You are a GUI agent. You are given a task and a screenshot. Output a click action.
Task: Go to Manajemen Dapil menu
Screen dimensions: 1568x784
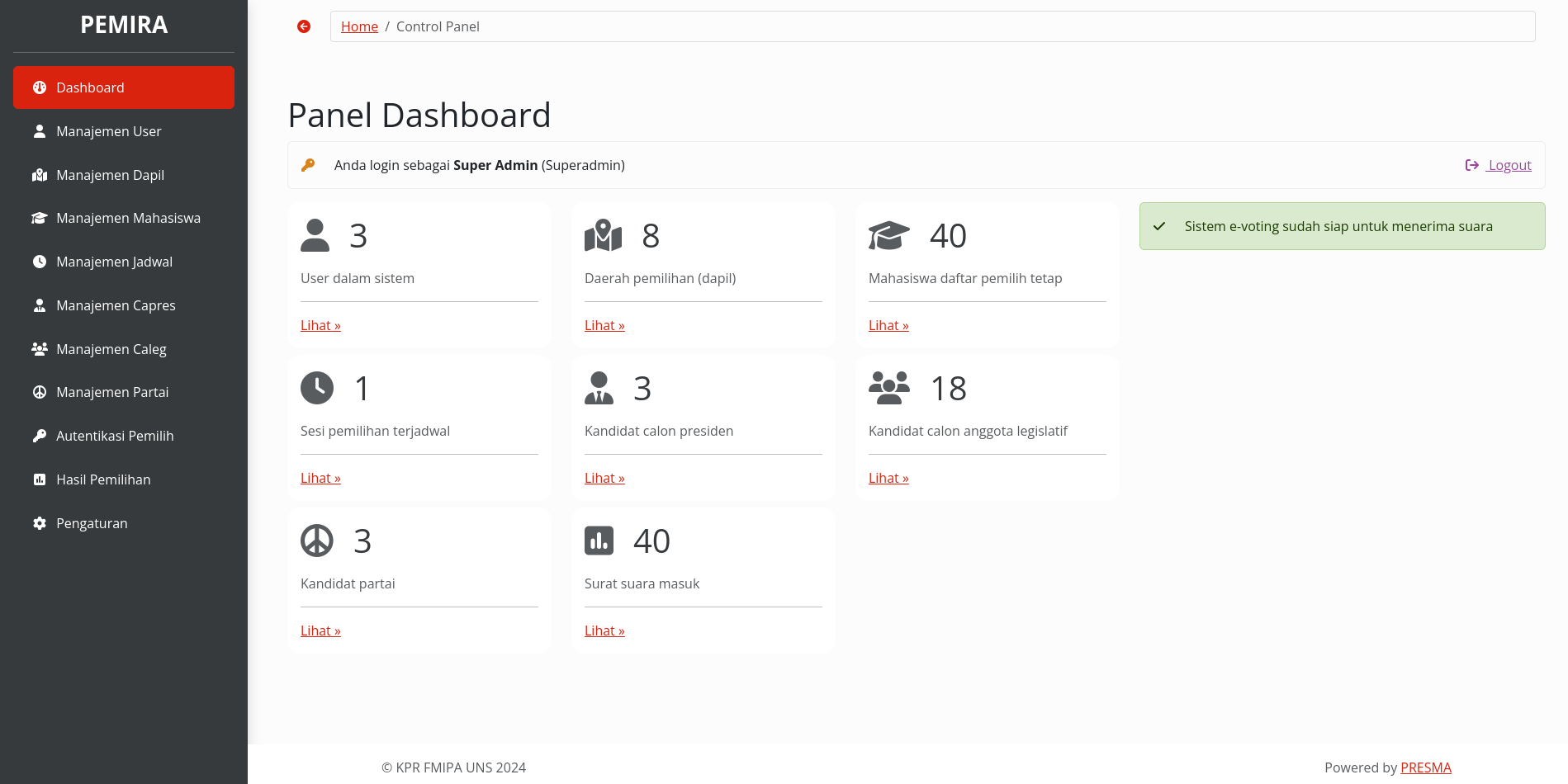click(110, 175)
